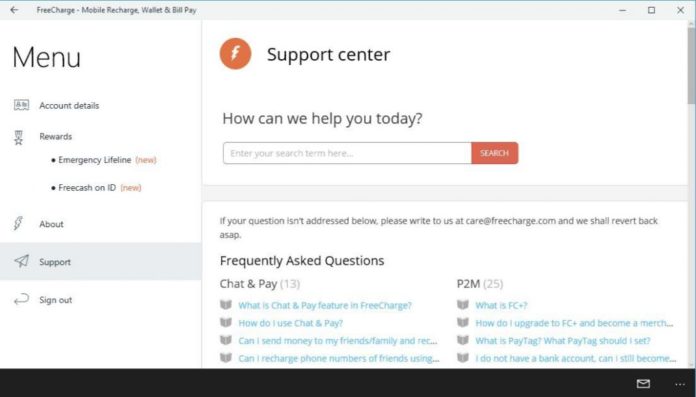Focus the search term input field
The image size is (696, 397).
[347, 153]
